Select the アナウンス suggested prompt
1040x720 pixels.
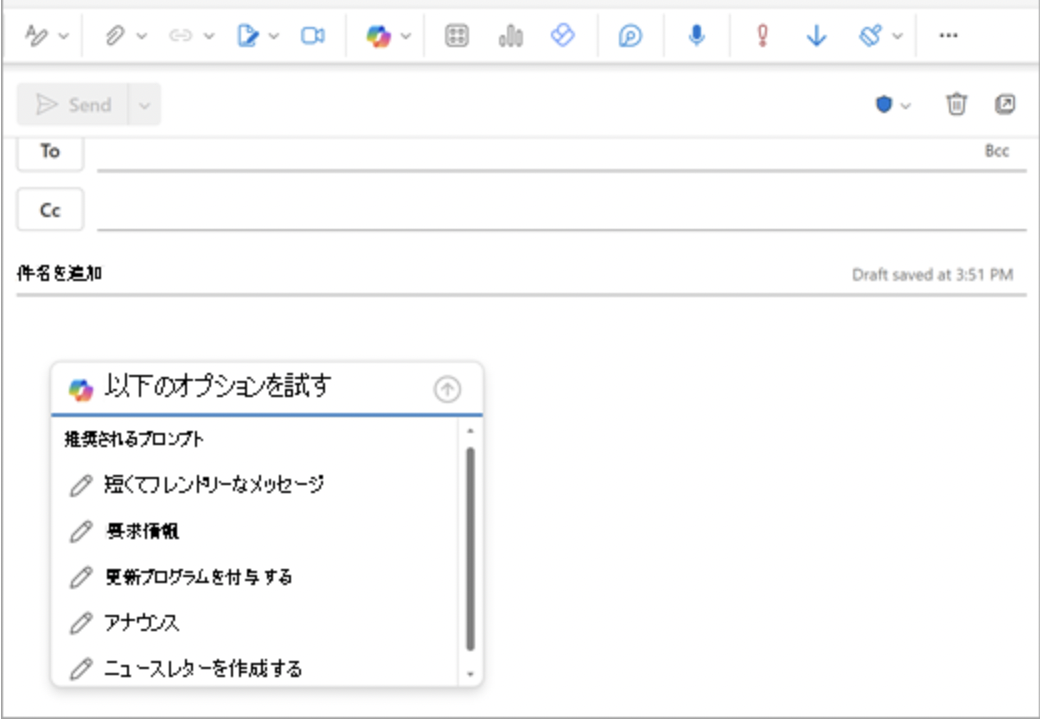[x=141, y=623]
